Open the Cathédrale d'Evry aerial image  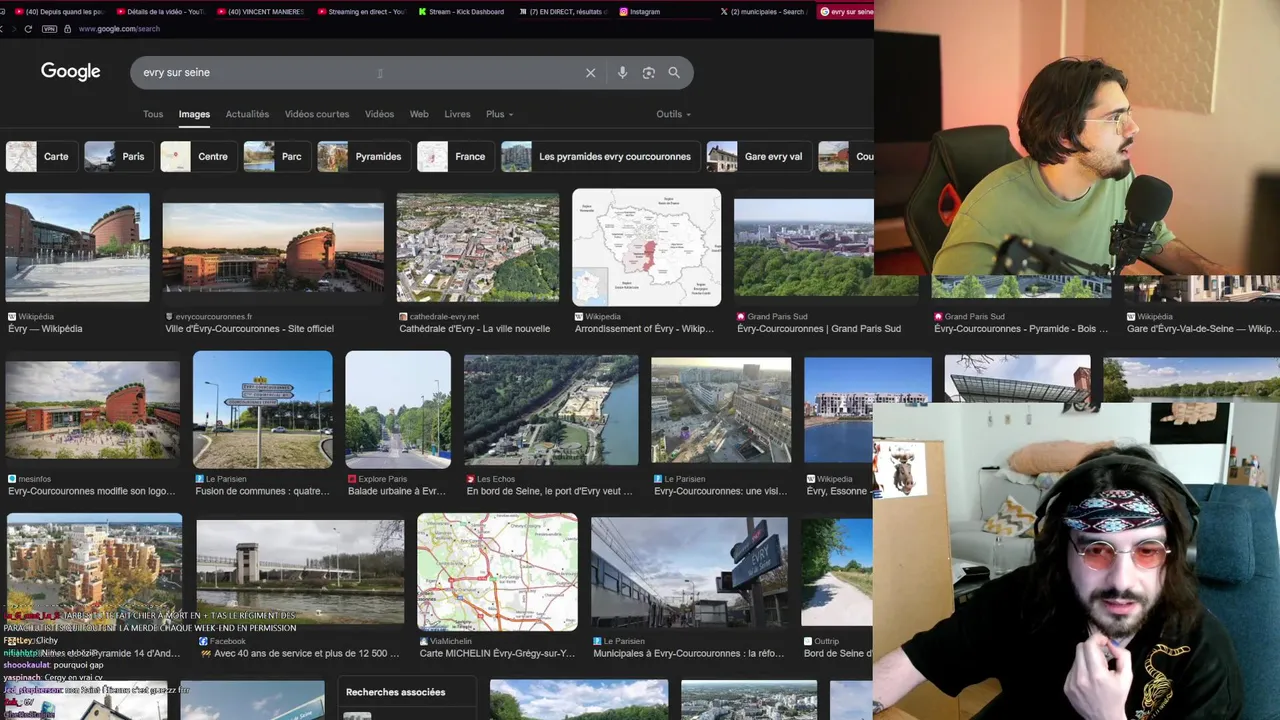click(x=478, y=247)
